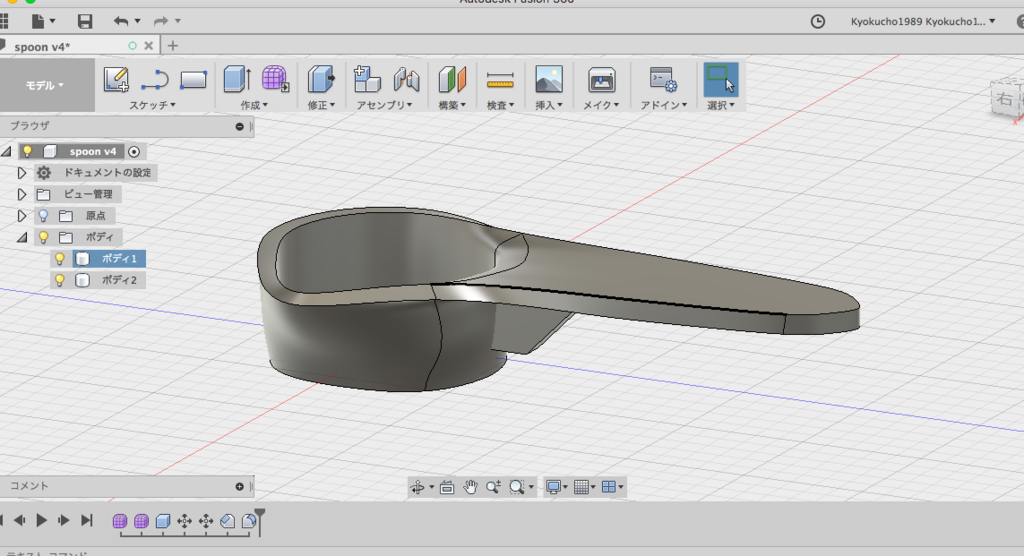Save the document with the disk icon
The image size is (1024, 556).
pos(84,22)
